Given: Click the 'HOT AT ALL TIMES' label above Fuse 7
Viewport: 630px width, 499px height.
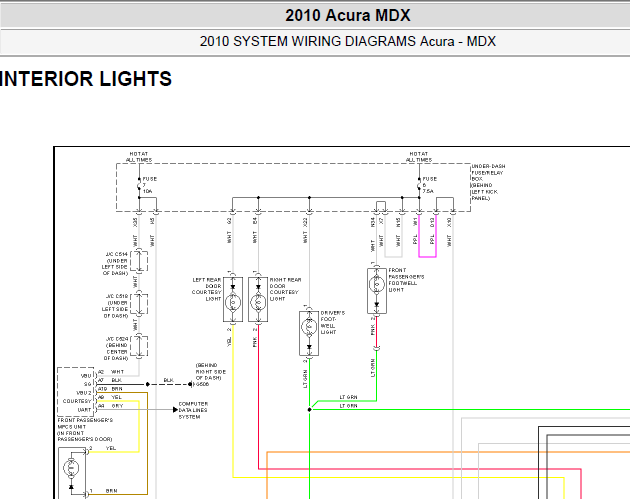Looking at the screenshot, I should (139, 157).
